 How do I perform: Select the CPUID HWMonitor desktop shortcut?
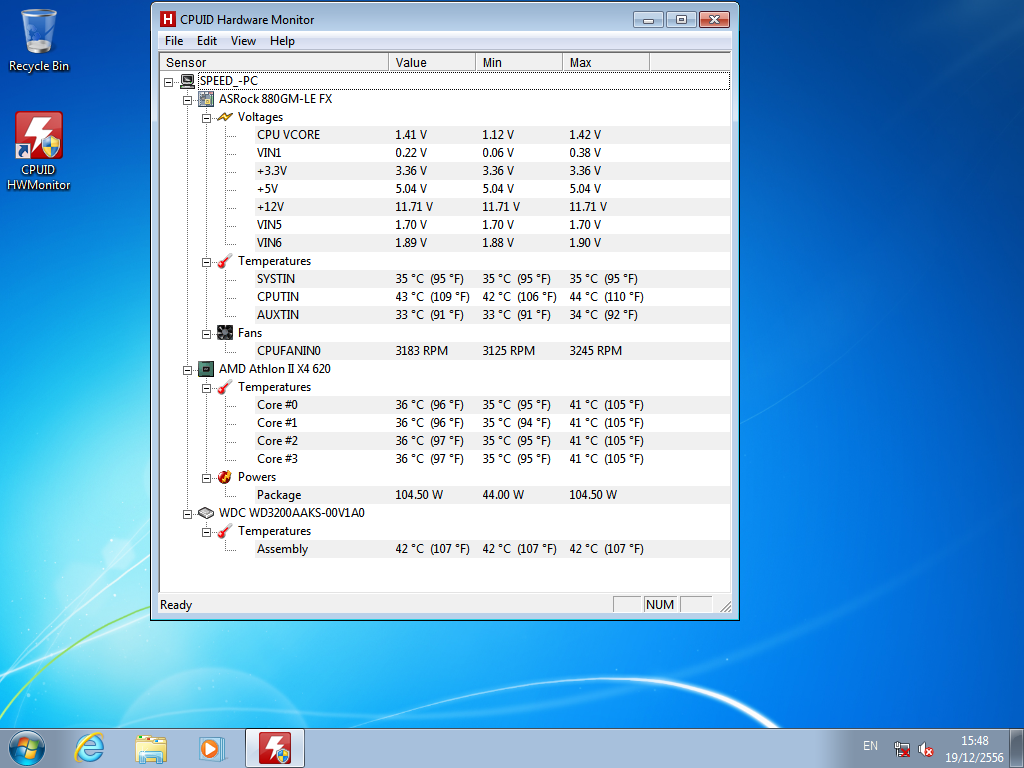(x=39, y=152)
